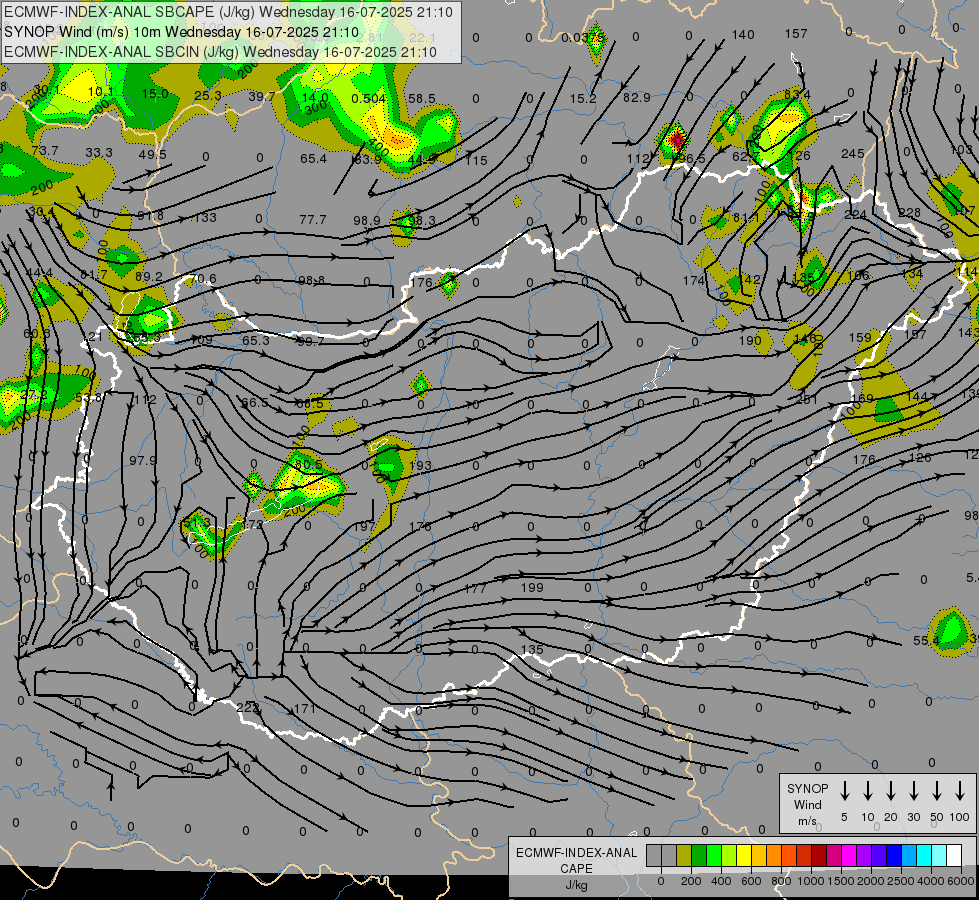This screenshot has width=979, height=900.
Task: Click the map value 55.4
Action: click(926, 640)
